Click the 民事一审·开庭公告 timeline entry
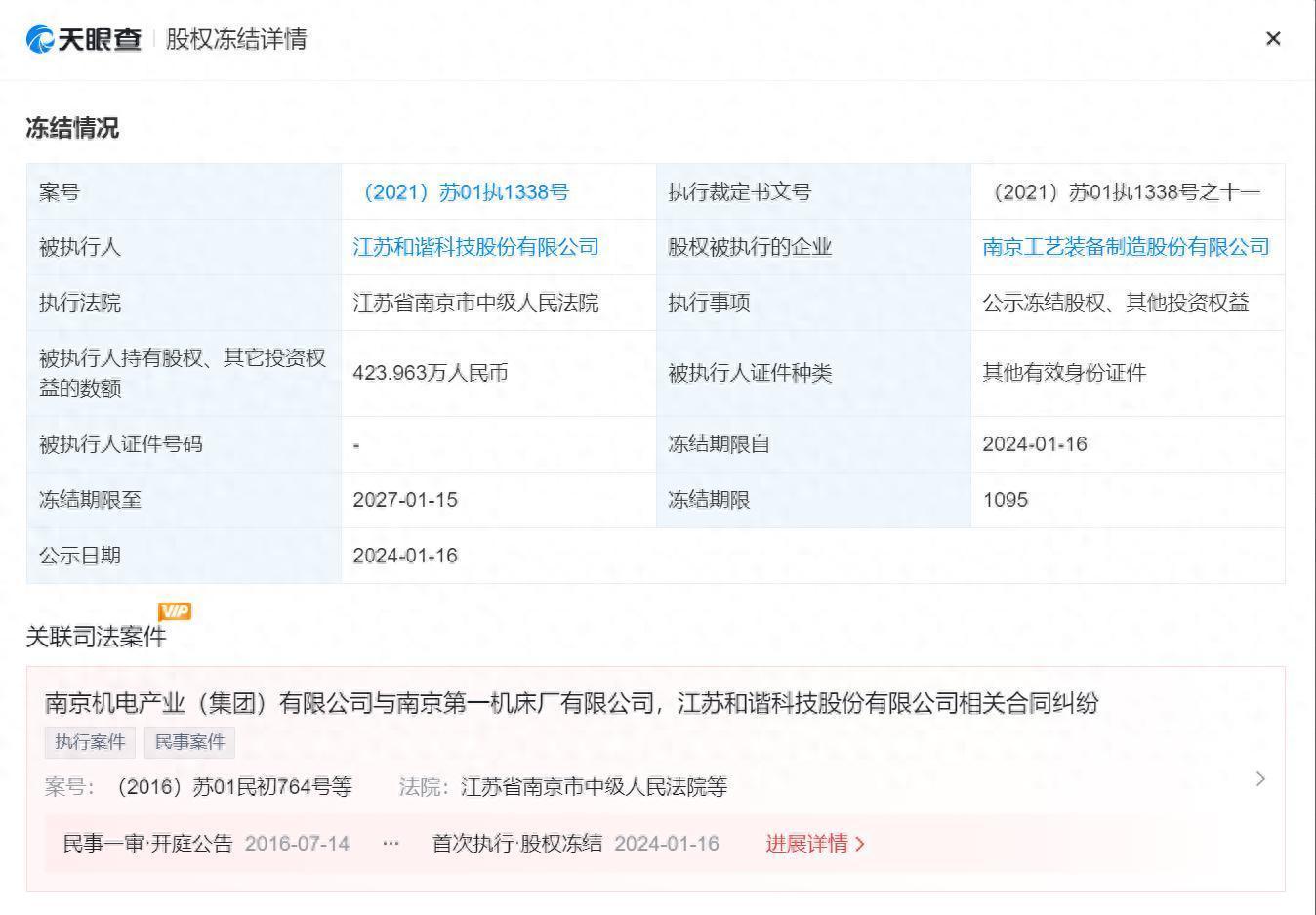Image resolution: width=1316 pixels, height=915 pixels. click(147, 844)
